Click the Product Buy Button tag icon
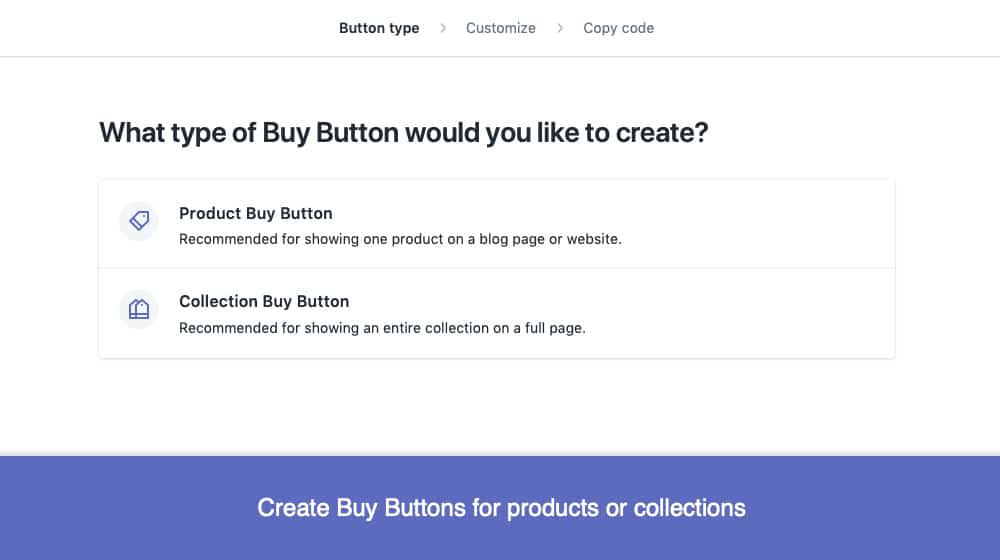Viewport: 1000px width, 560px height. (138, 221)
